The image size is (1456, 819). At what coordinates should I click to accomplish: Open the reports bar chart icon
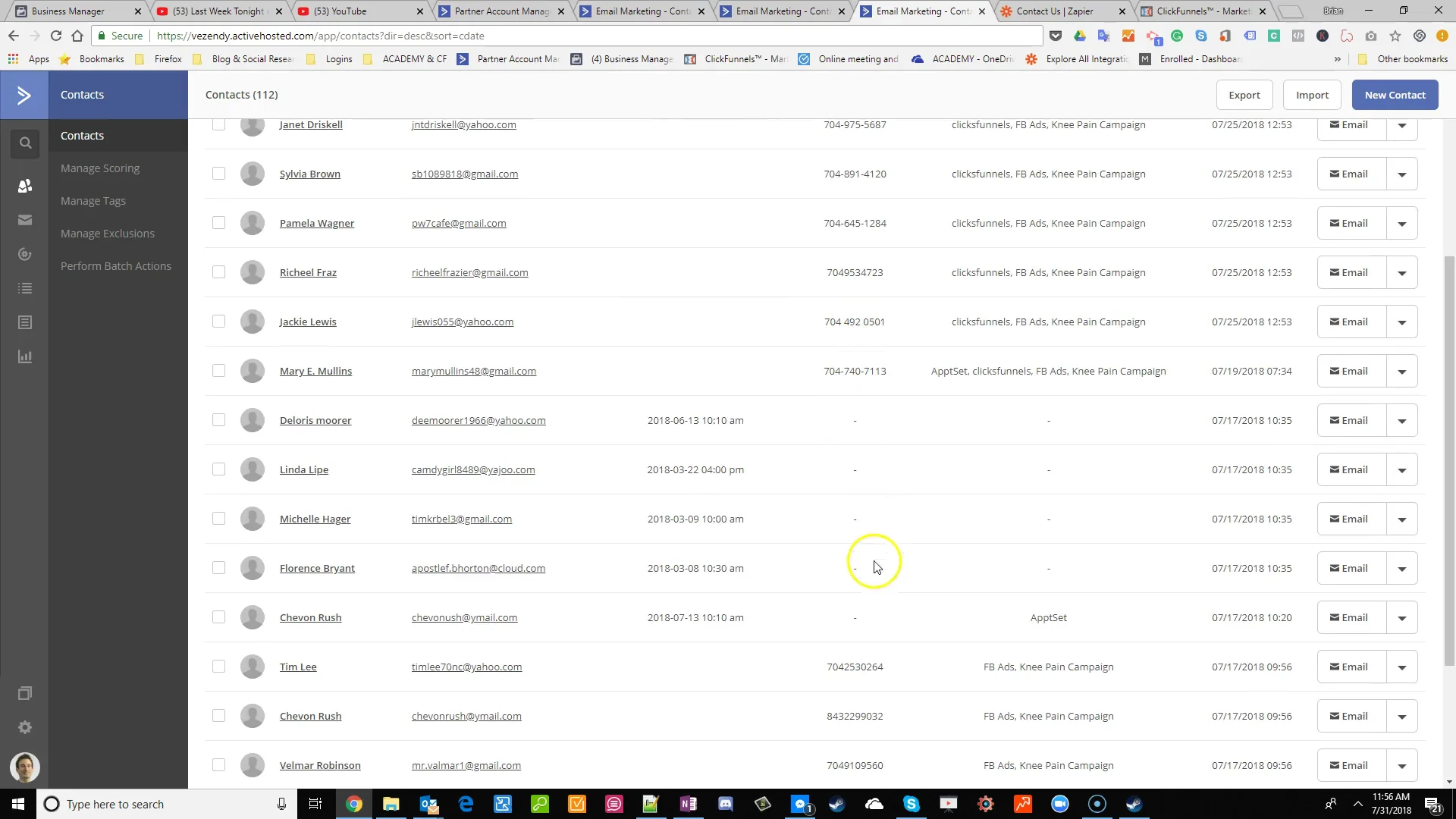tap(25, 356)
